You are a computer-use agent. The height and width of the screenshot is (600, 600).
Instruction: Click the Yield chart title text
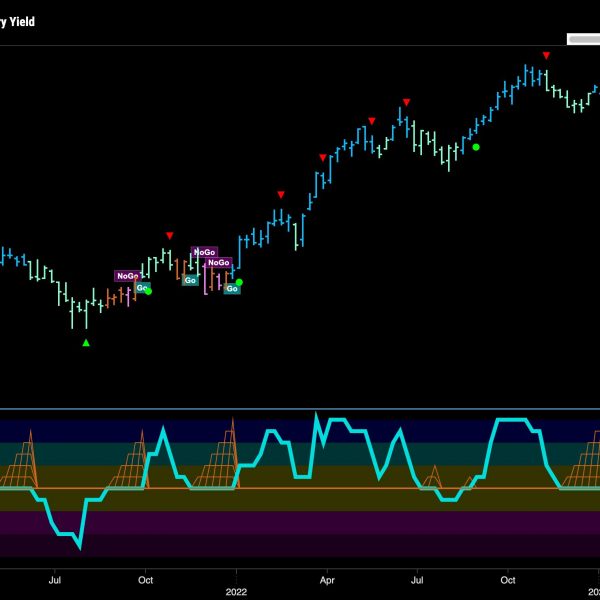tap(17, 22)
